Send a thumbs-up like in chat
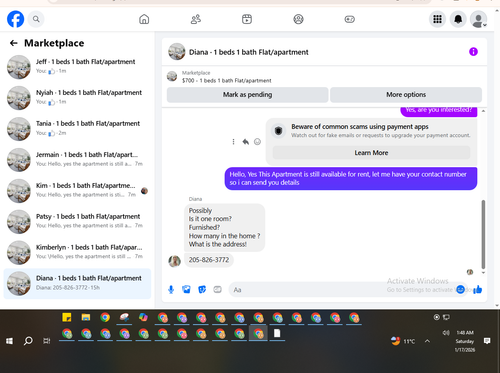 [478, 289]
